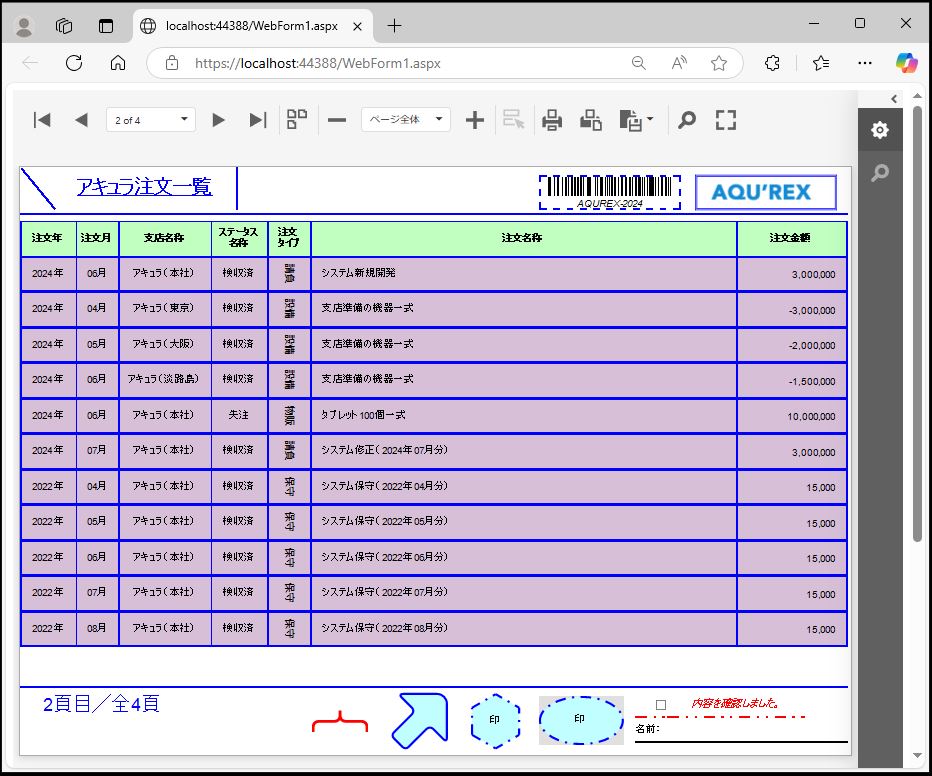Expand the export format dropdown arrow

pos(650,120)
